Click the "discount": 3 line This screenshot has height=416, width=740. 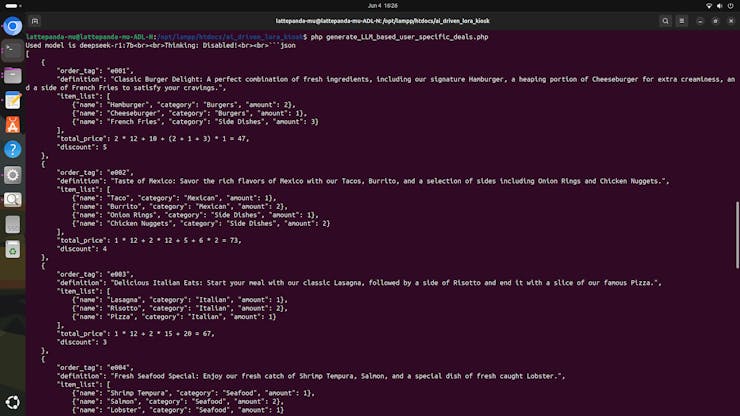[x=82, y=342]
